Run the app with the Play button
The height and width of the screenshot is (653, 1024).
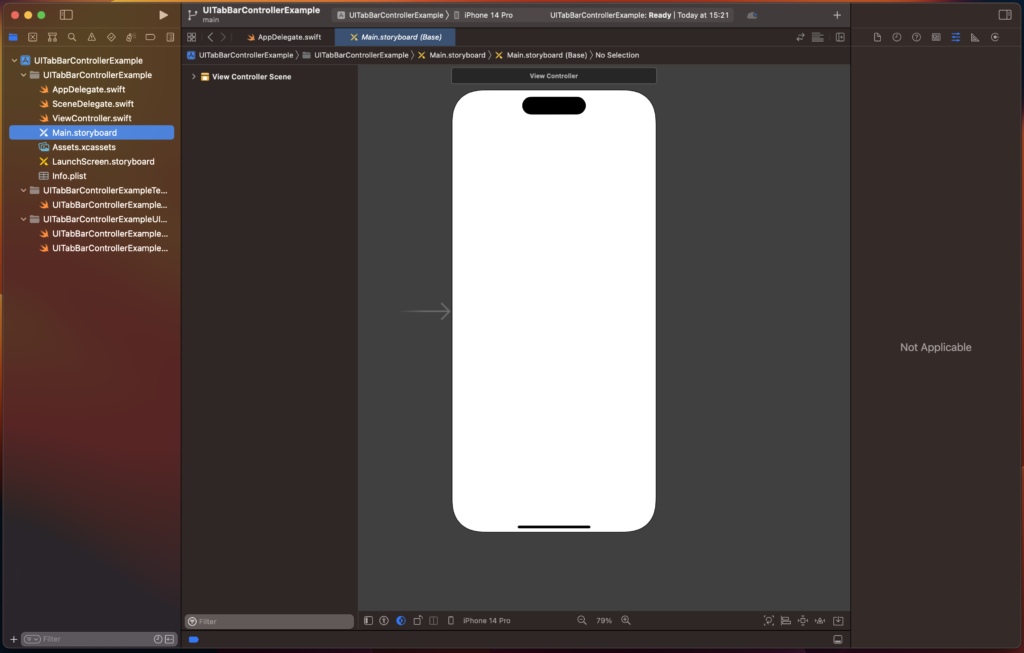point(164,15)
